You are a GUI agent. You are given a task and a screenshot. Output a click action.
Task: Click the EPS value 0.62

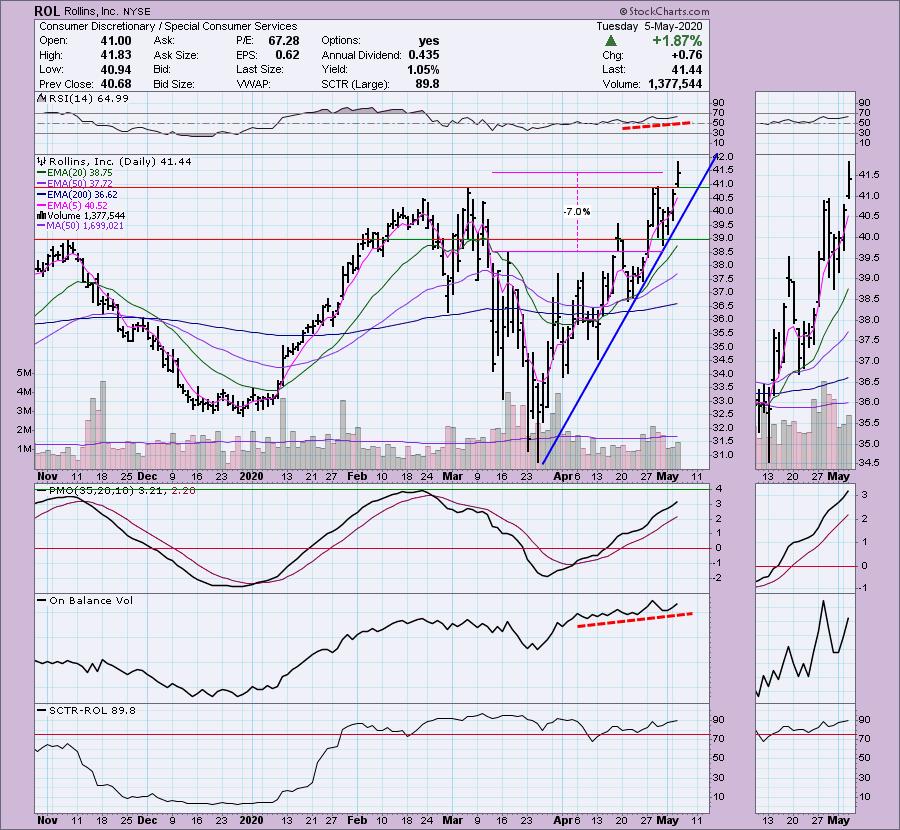pyautogui.click(x=288, y=55)
